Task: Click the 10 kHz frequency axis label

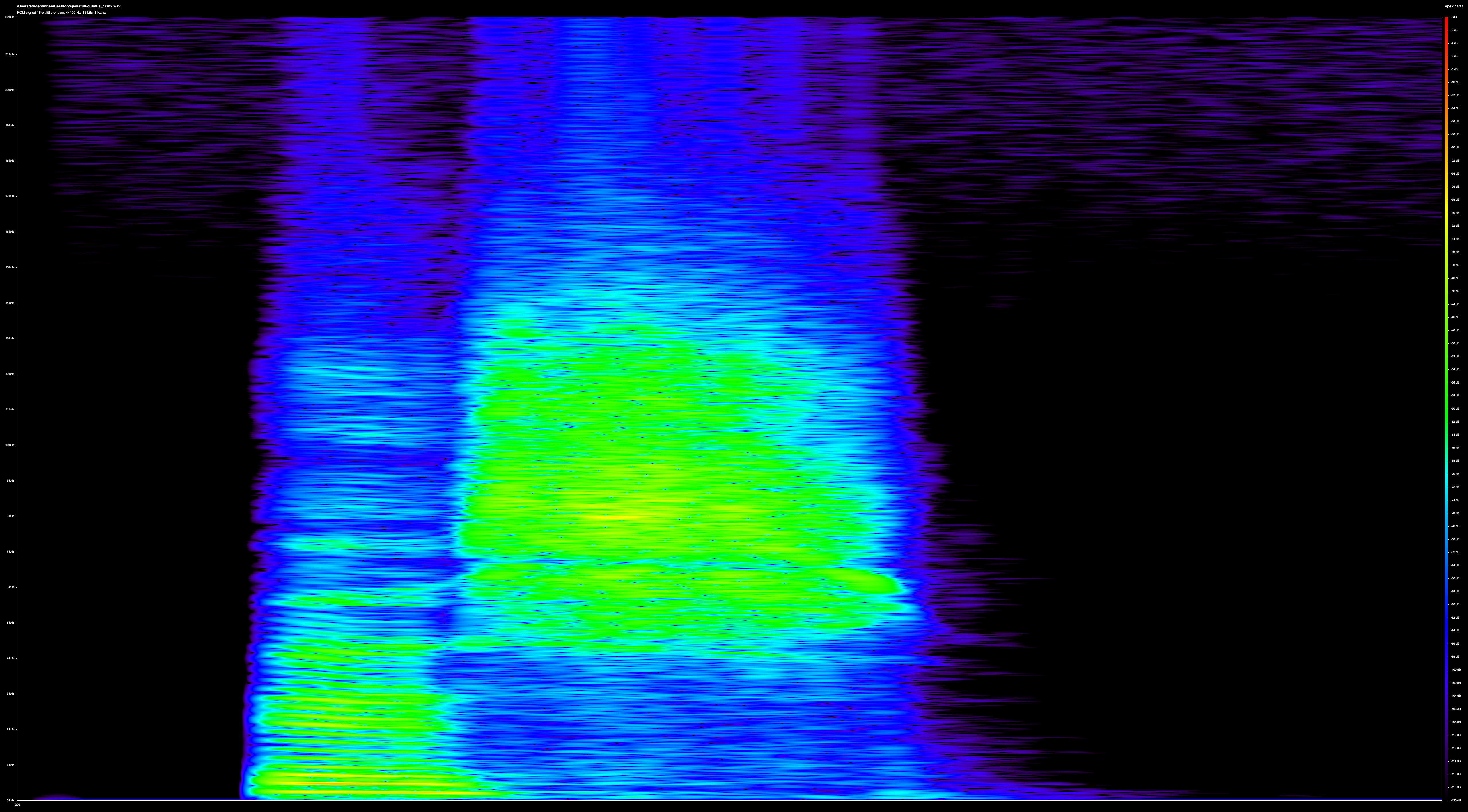Action: (x=10, y=445)
